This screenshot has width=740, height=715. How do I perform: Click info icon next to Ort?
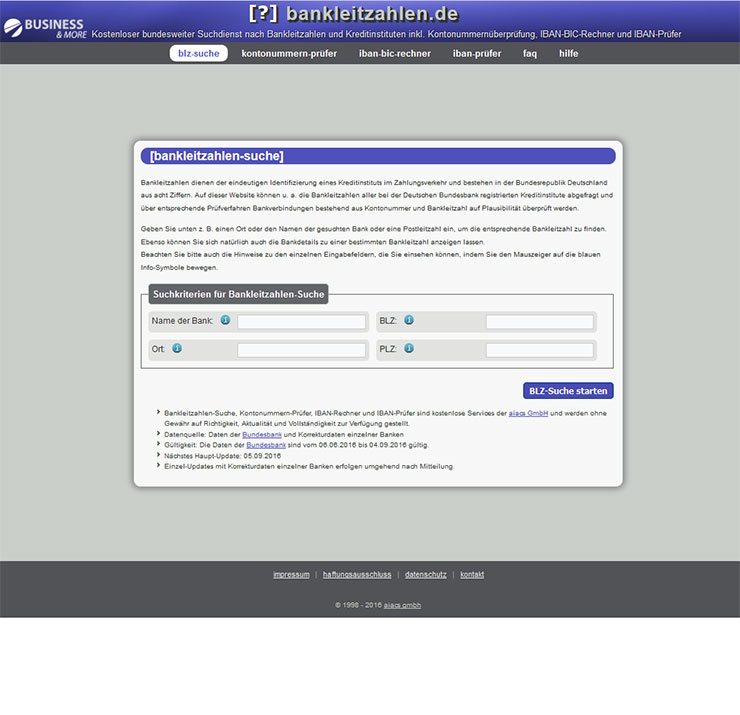177,348
